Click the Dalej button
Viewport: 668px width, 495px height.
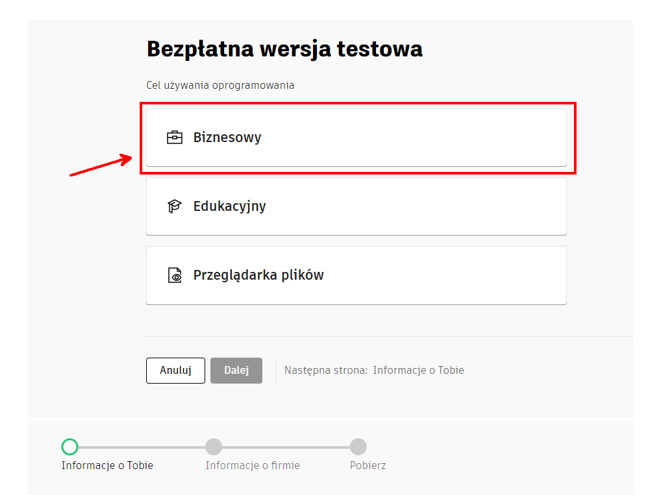[236, 370]
